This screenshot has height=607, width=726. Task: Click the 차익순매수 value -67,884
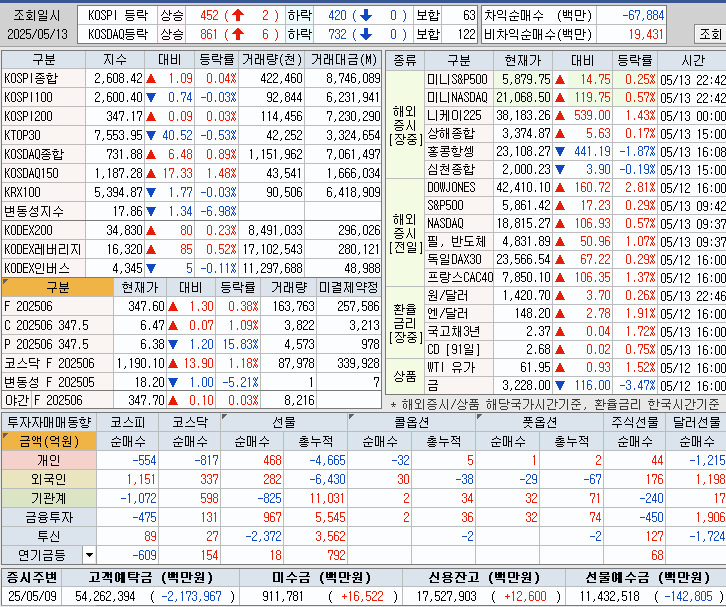click(x=643, y=16)
